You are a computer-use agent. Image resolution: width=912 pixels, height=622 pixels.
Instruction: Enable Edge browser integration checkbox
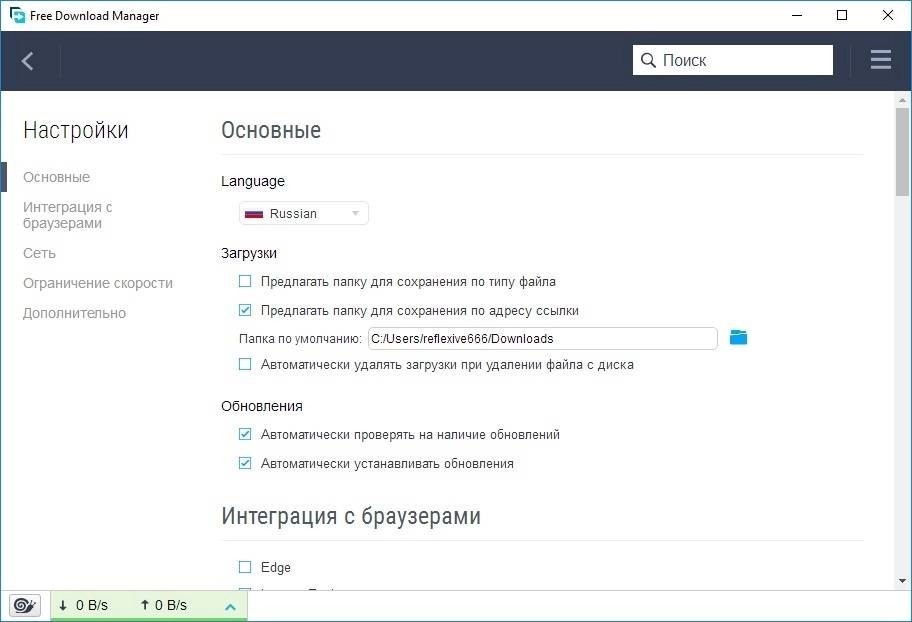[245, 567]
